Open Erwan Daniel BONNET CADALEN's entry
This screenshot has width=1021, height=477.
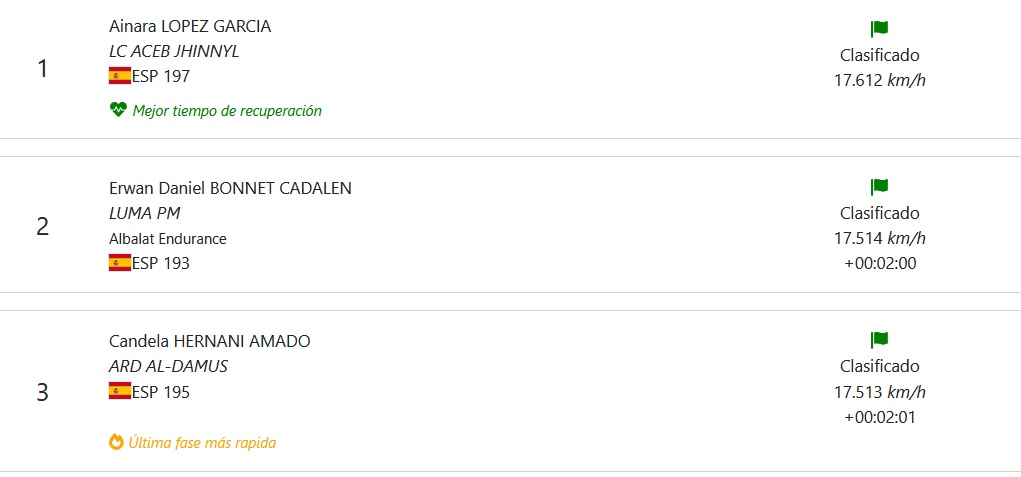click(230, 188)
